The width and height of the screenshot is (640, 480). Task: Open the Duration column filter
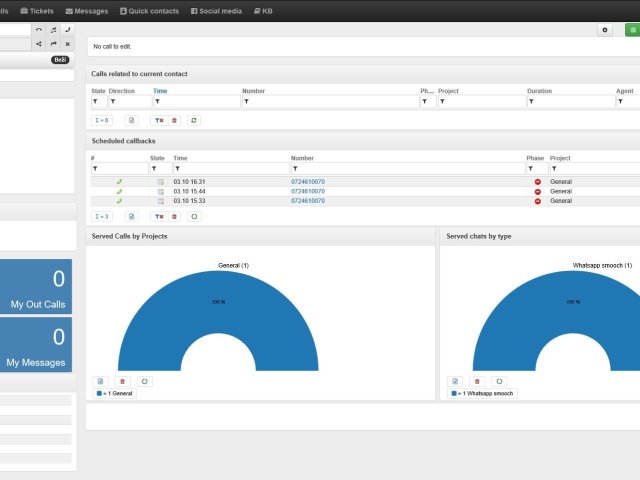coord(531,101)
